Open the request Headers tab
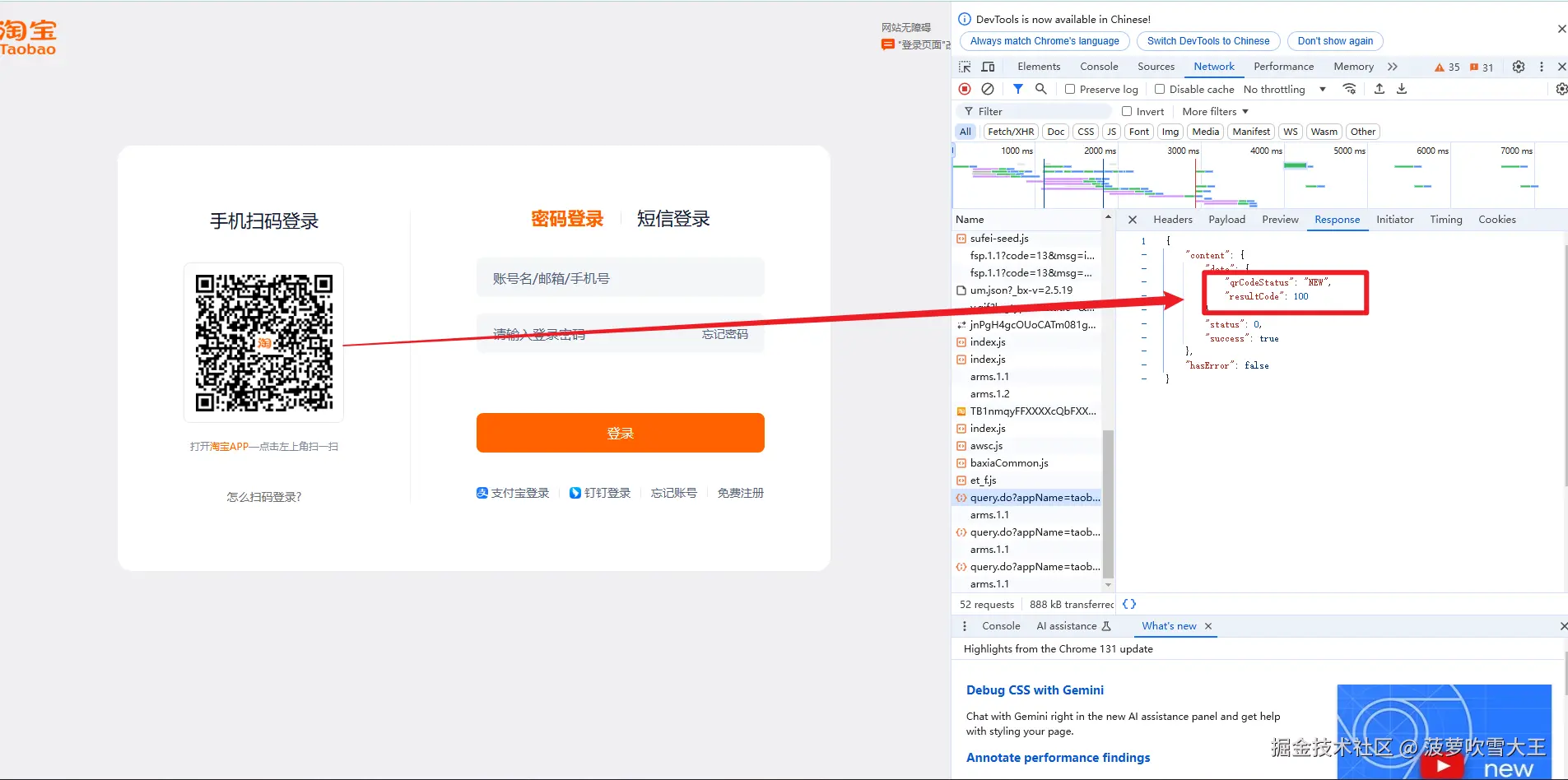 1173,220
